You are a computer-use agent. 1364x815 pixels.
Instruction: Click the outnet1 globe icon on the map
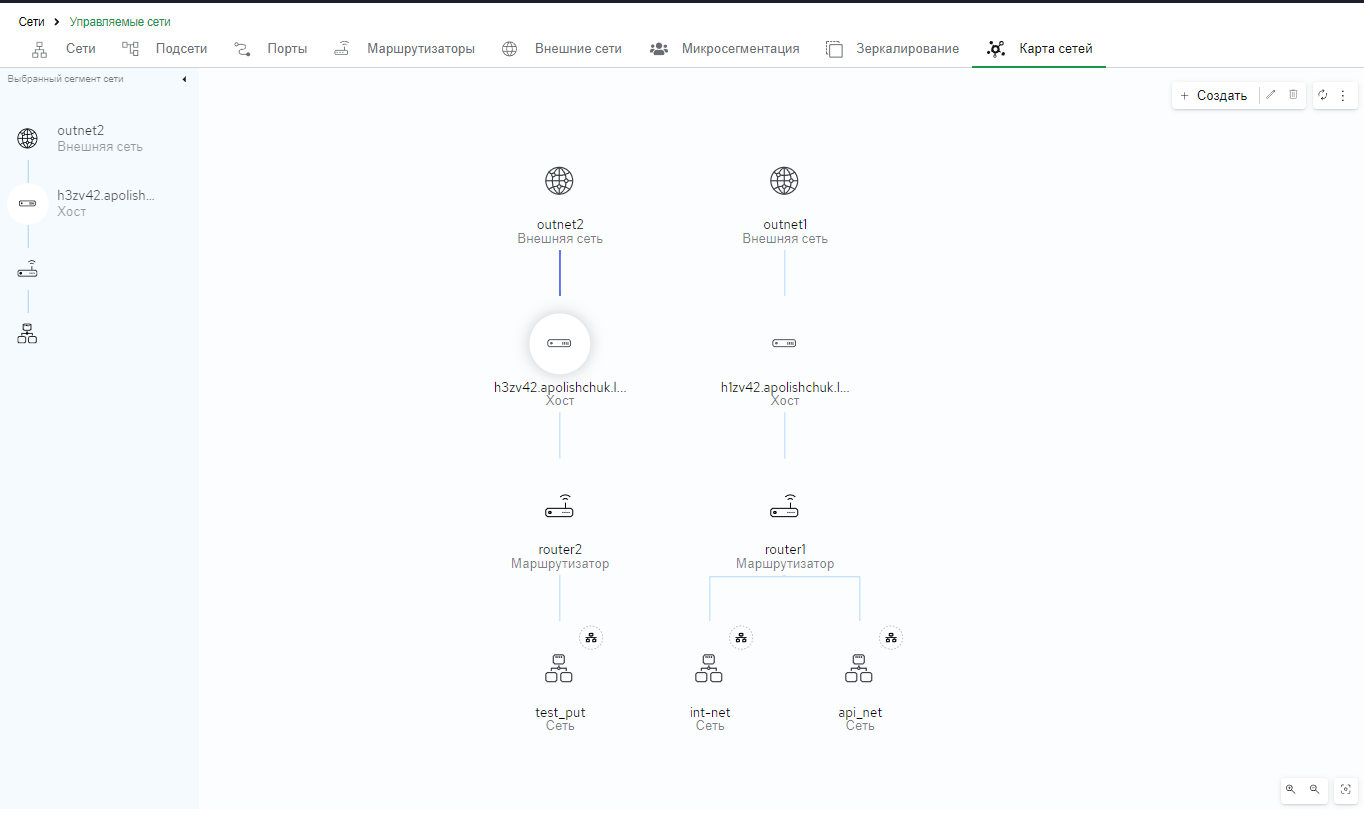tap(784, 181)
